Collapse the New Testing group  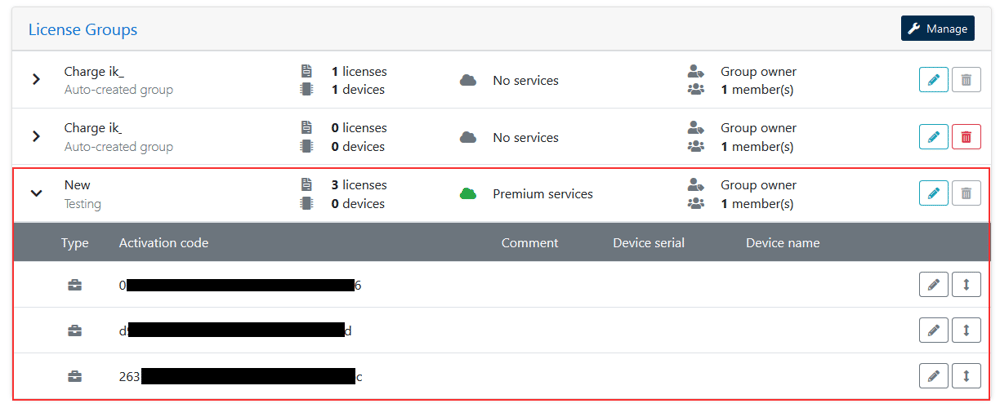click(x=36, y=193)
